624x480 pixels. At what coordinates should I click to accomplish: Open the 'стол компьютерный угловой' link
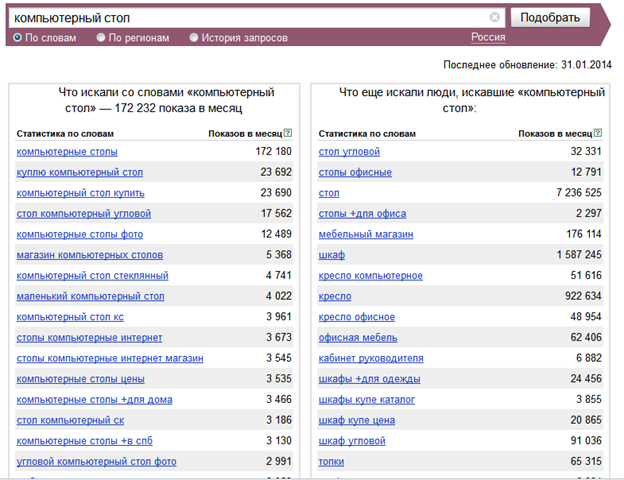(84, 214)
